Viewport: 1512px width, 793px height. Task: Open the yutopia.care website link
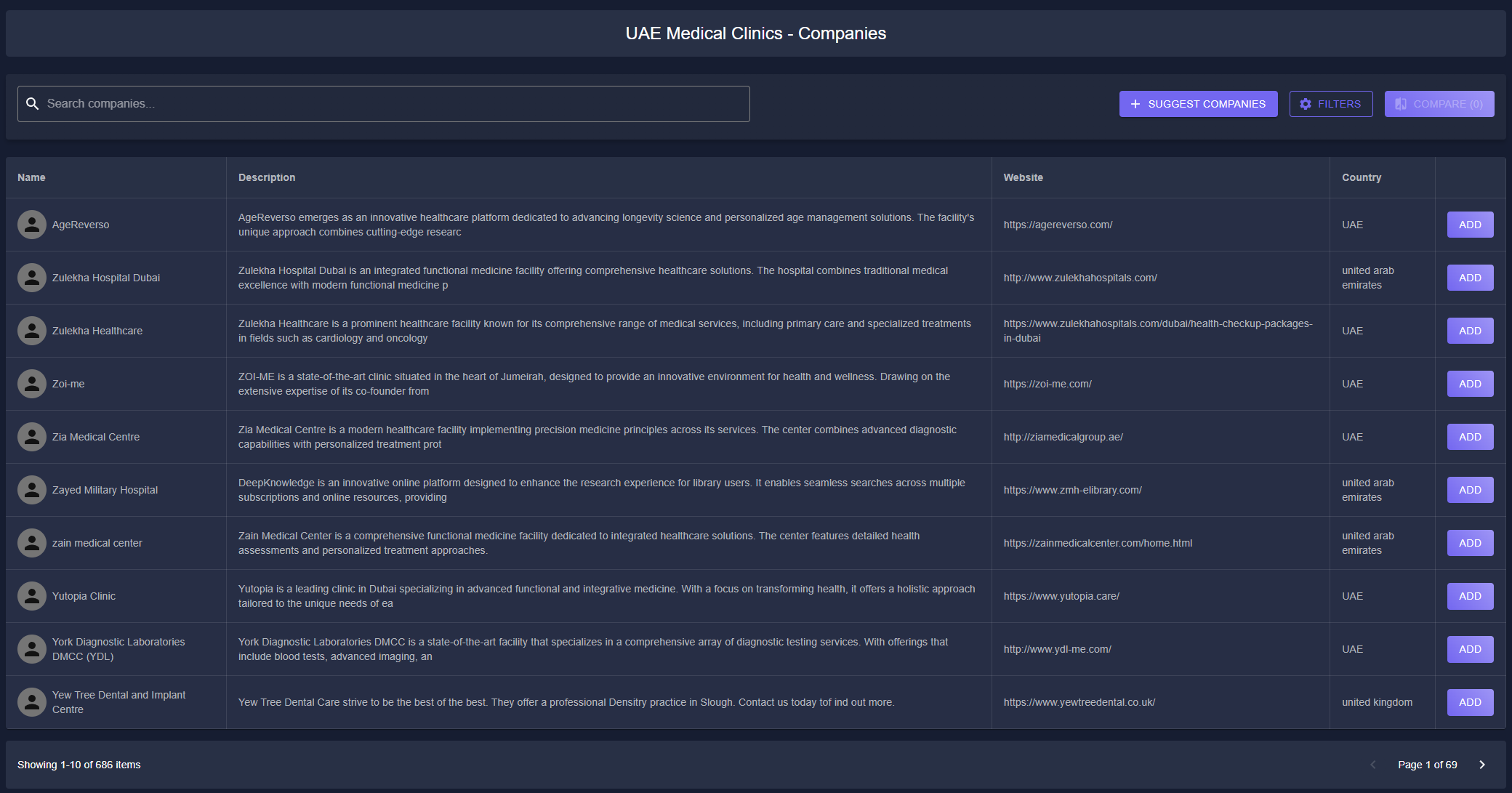point(1061,596)
